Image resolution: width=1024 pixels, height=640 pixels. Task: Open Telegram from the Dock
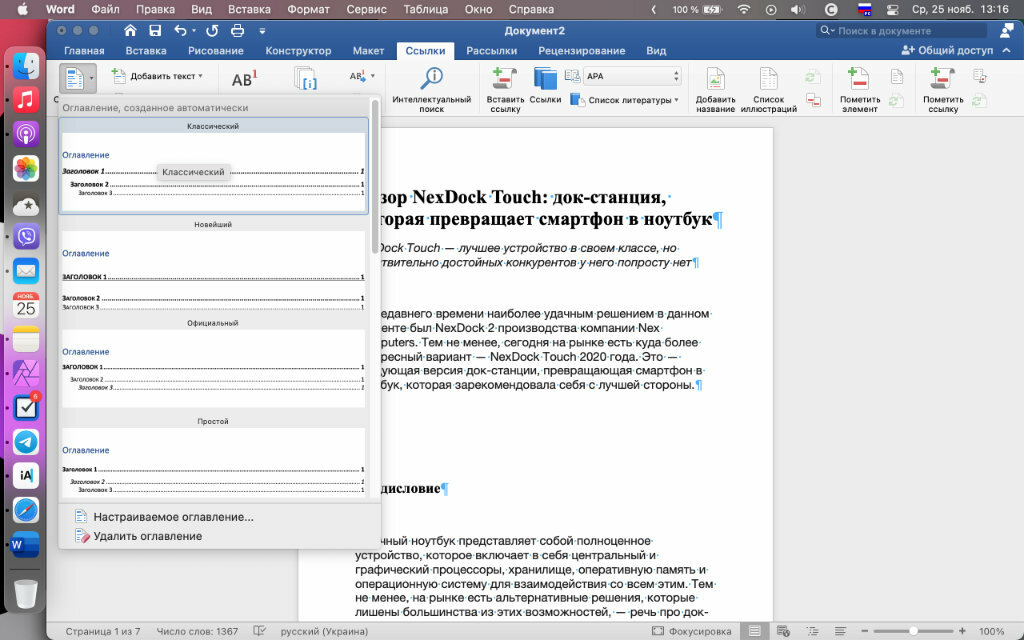[x=26, y=441]
